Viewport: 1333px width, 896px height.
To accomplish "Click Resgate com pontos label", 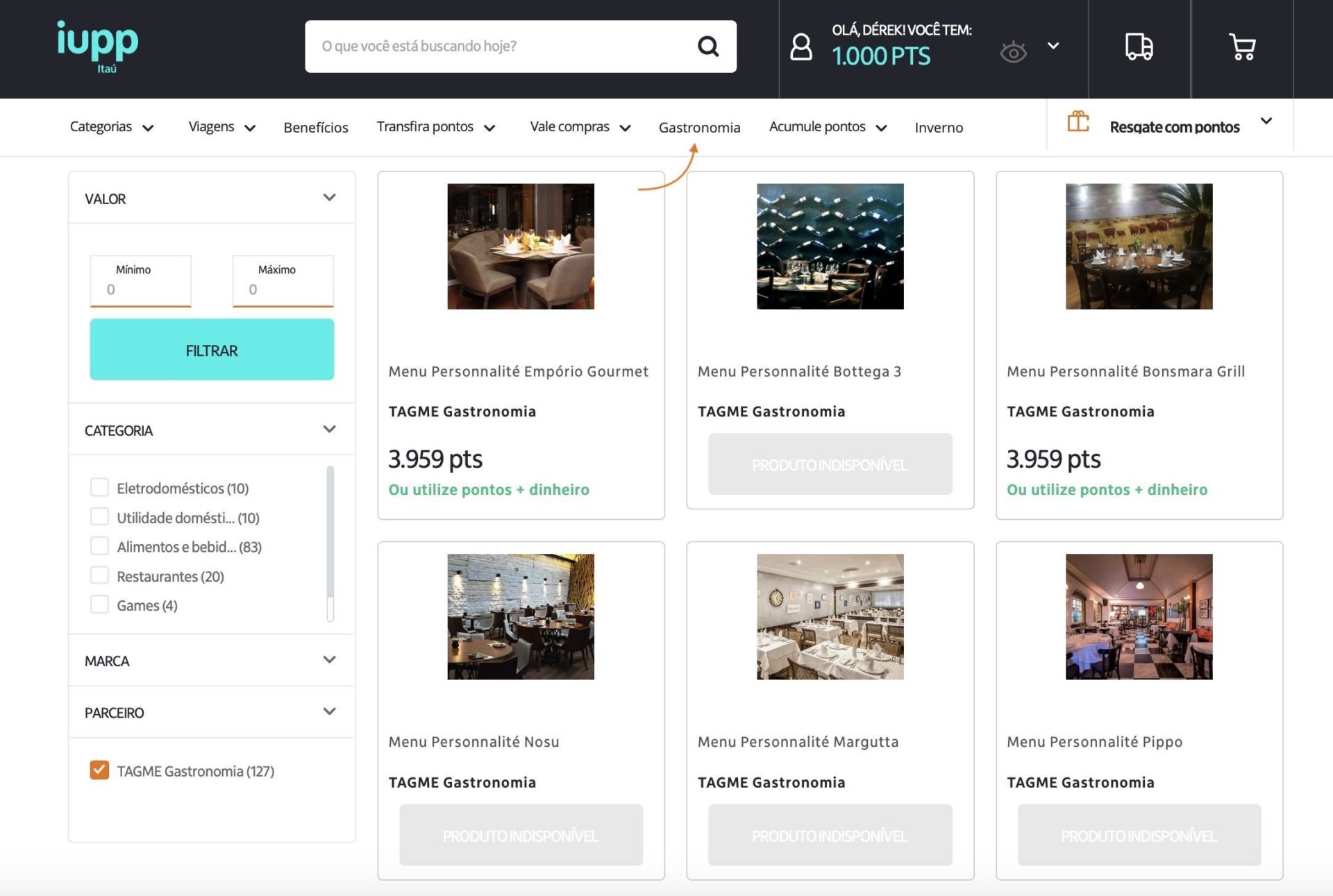I will point(1174,127).
